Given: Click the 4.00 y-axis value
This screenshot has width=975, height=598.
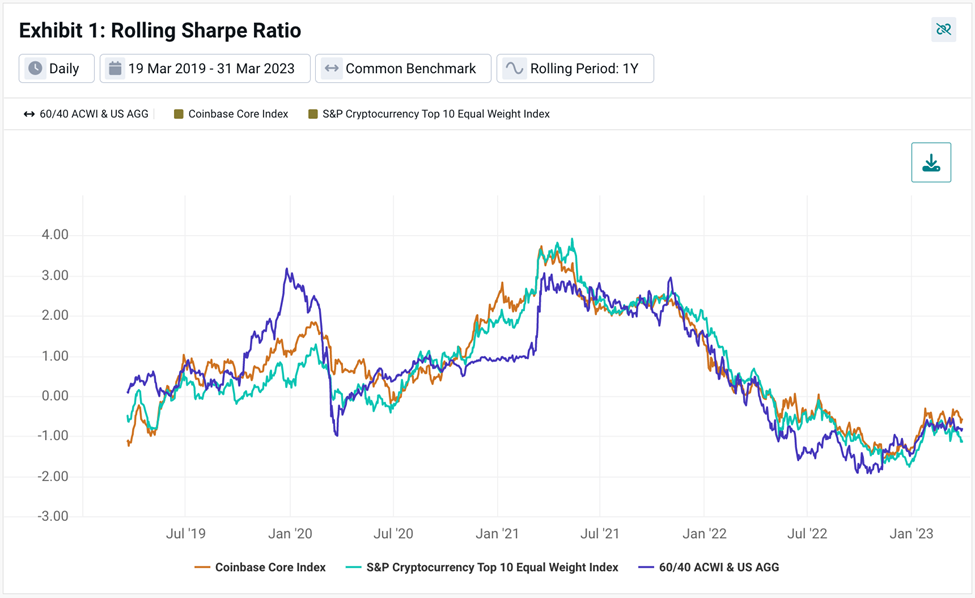Looking at the screenshot, I should click(x=55, y=235).
